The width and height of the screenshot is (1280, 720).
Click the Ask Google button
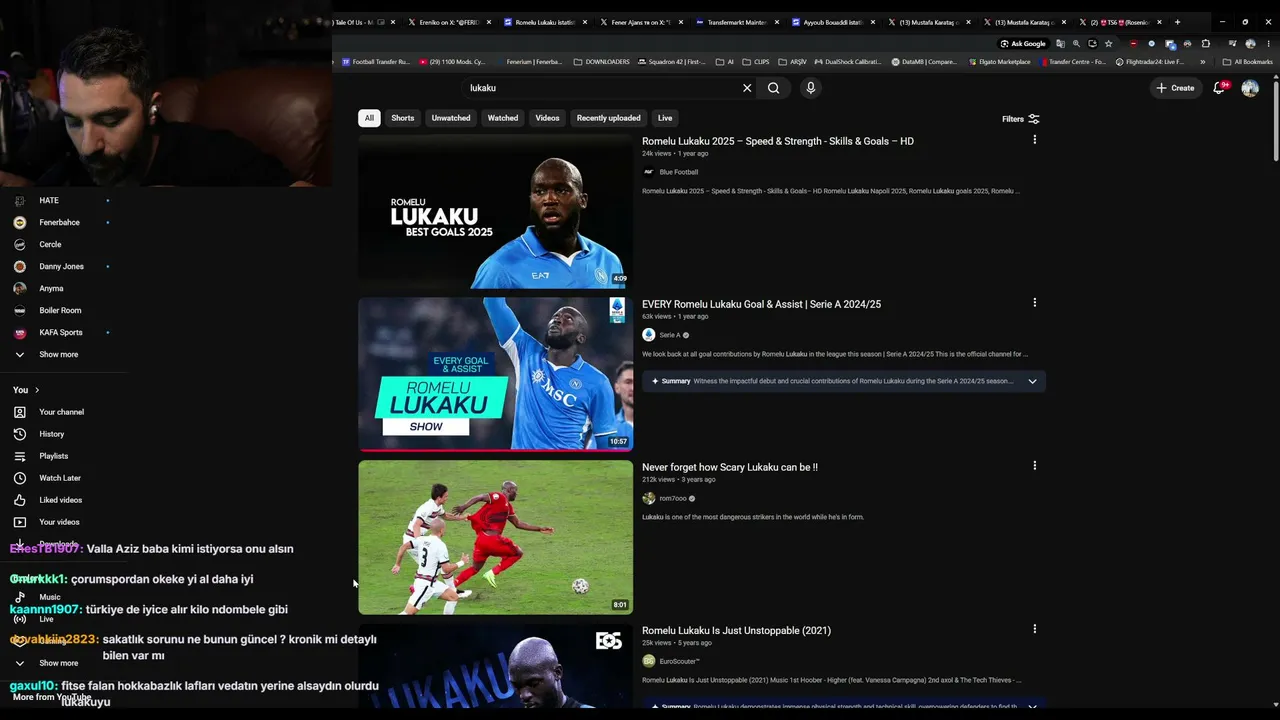pos(1023,44)
